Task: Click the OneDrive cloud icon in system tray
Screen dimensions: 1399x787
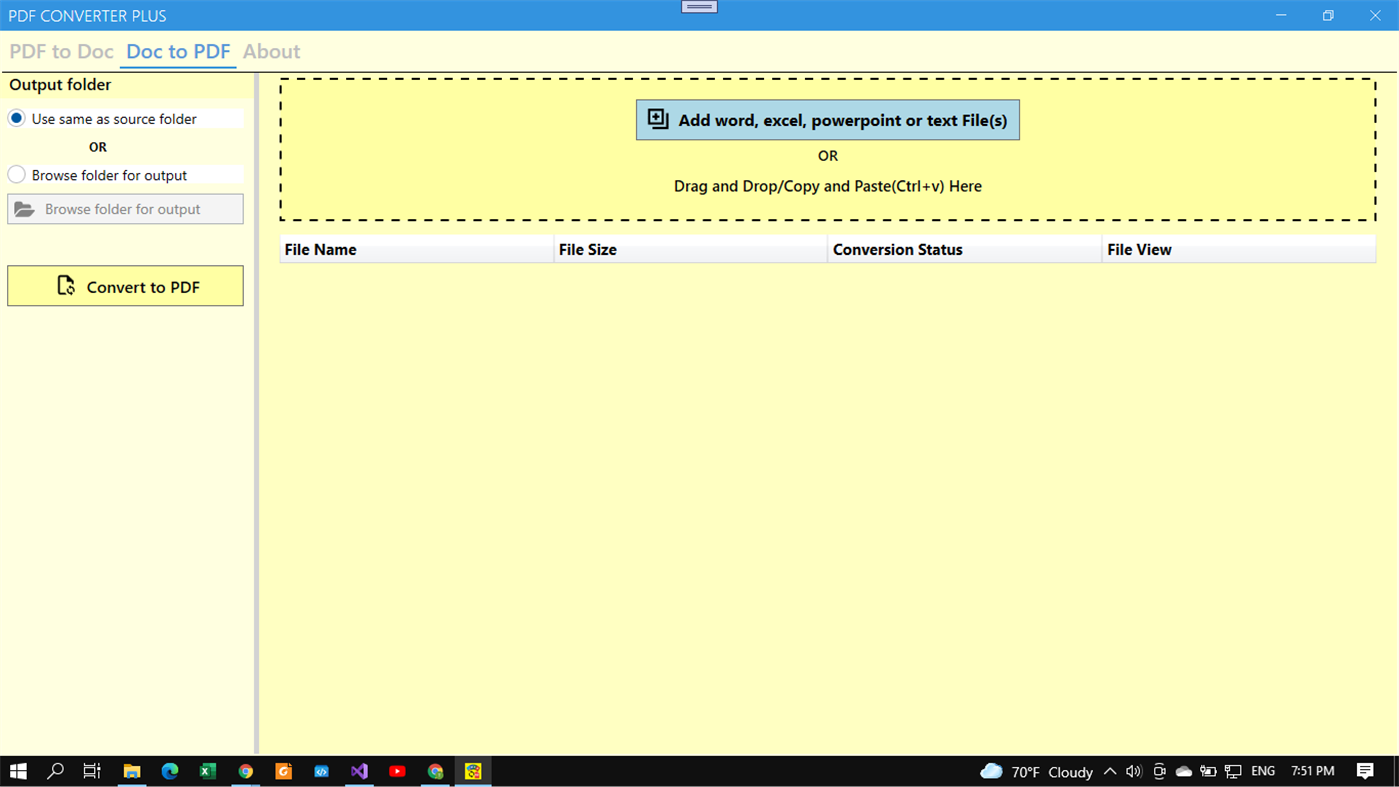Action: 1183,771
